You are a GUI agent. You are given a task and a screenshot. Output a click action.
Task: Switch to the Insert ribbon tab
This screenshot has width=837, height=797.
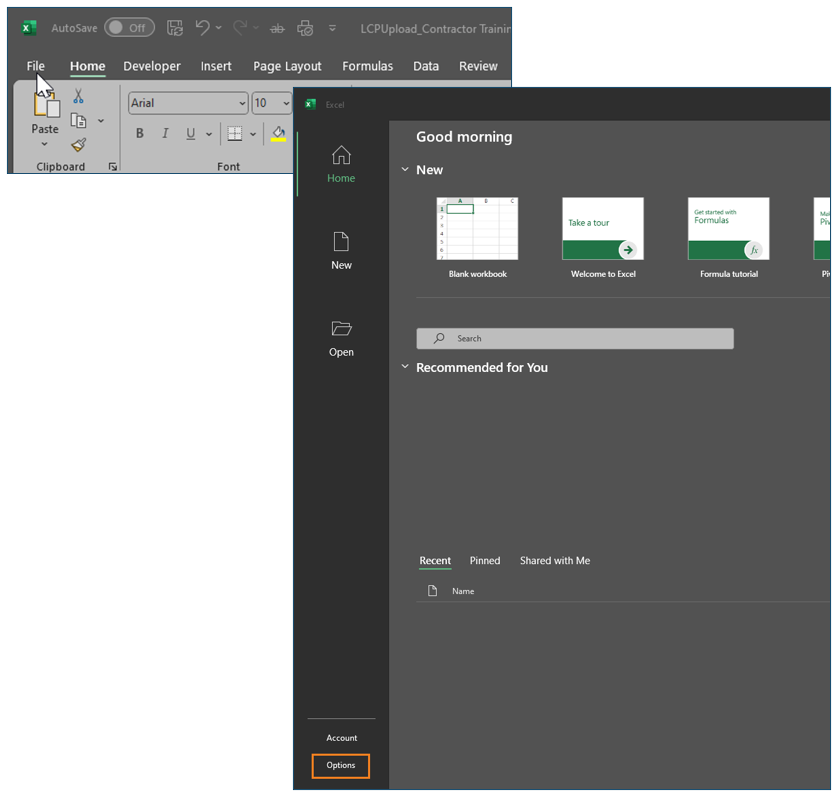pos(216,66)
